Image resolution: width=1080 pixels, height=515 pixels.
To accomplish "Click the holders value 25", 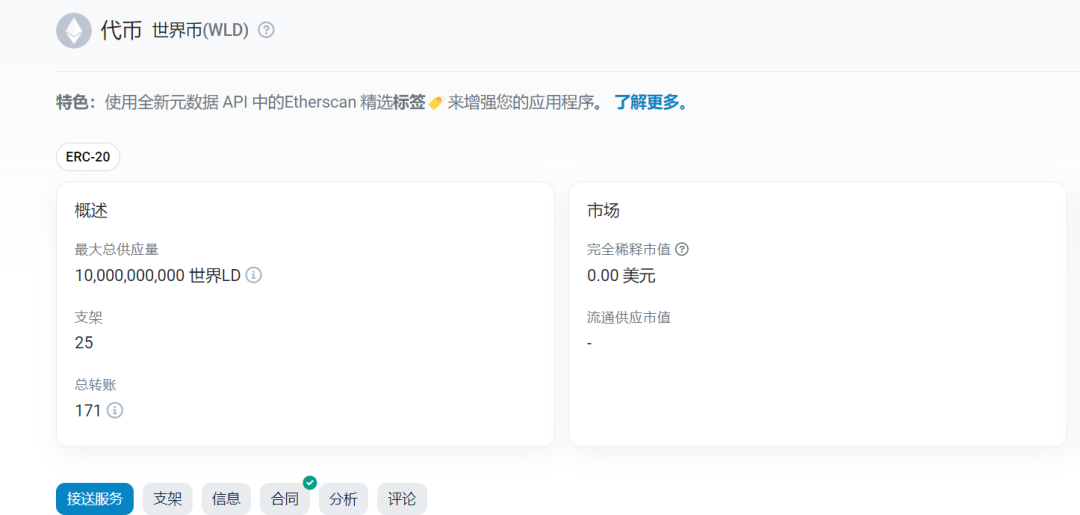I will pos(84,343).
